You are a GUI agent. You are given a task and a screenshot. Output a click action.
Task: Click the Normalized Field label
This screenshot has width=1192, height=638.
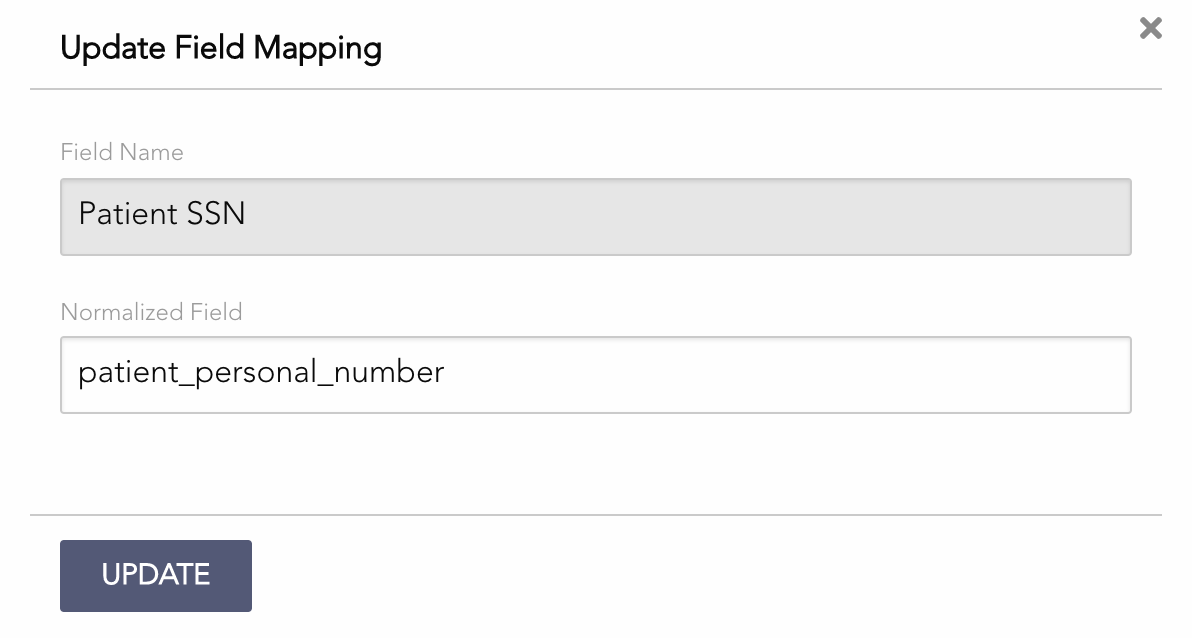tap(152, 312)
